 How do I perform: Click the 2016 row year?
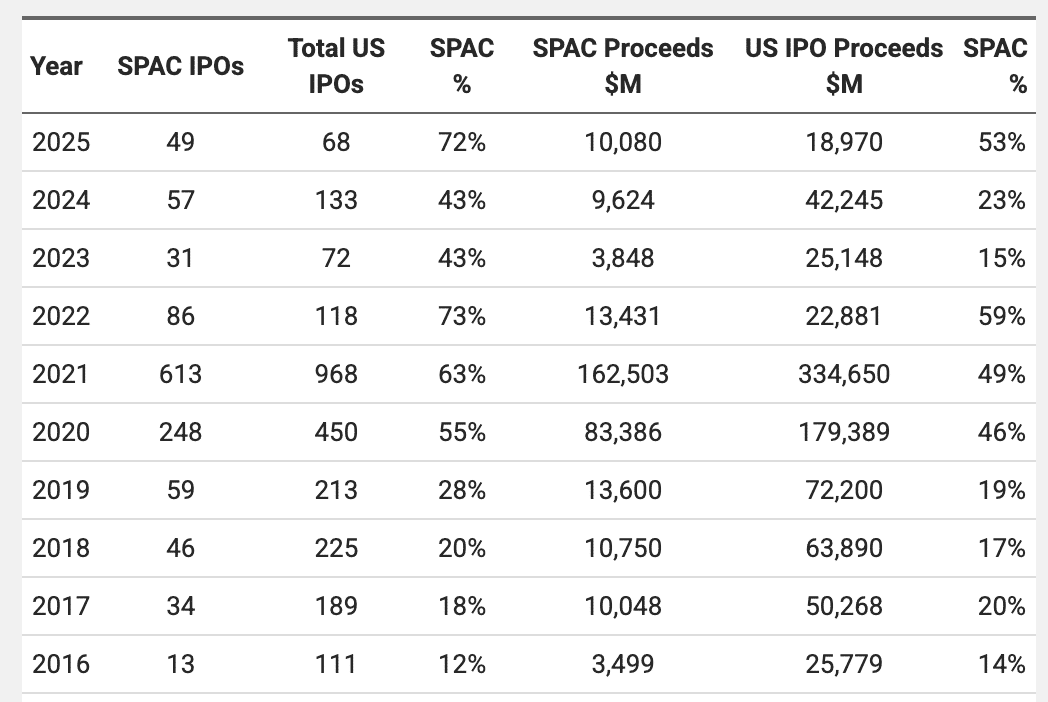(61, 664)
